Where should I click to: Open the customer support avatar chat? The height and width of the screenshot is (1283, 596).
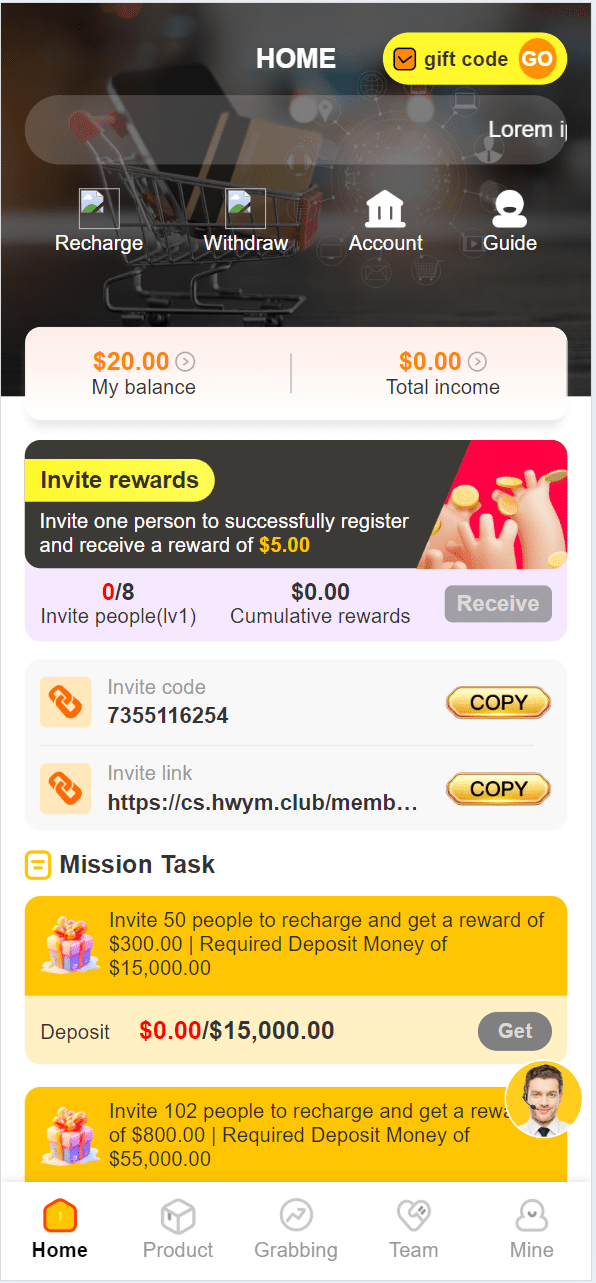(544, 1099)
